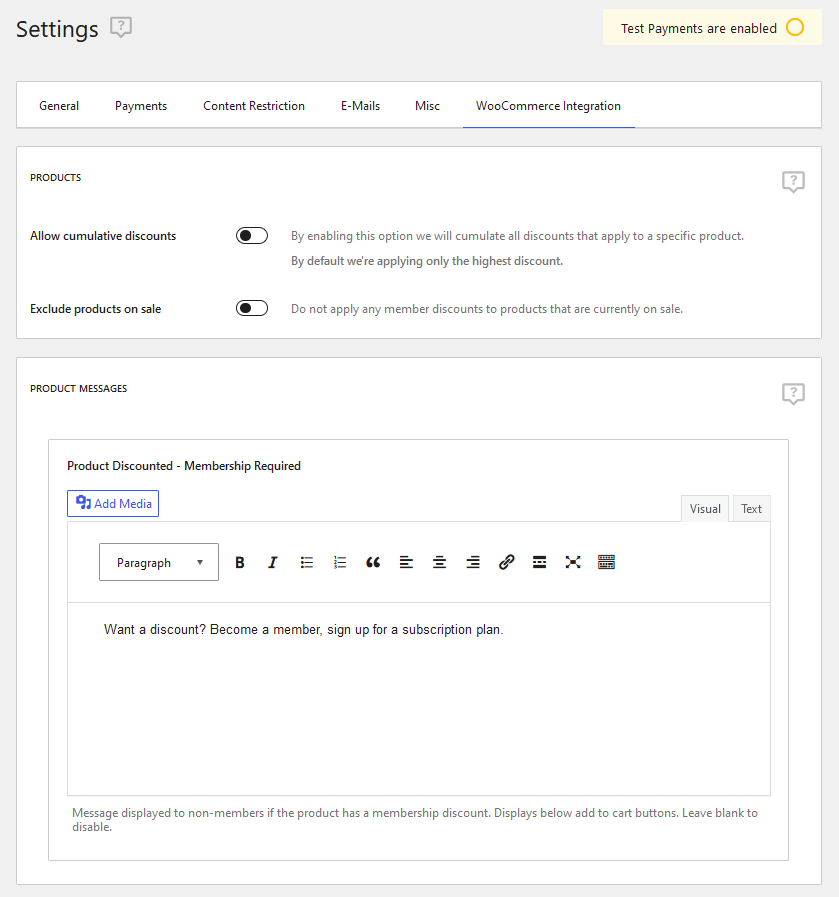Insert a blockquote
Viewport: 839px width, 897px height.
click(x=373, y=562)
